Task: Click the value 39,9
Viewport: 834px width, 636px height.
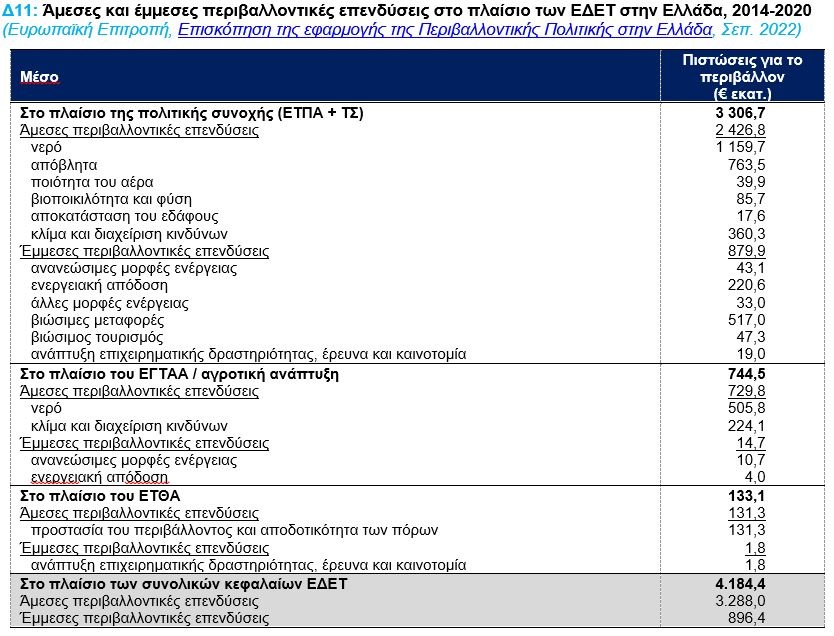Action: pyautogui.click(x=751, y=182)
